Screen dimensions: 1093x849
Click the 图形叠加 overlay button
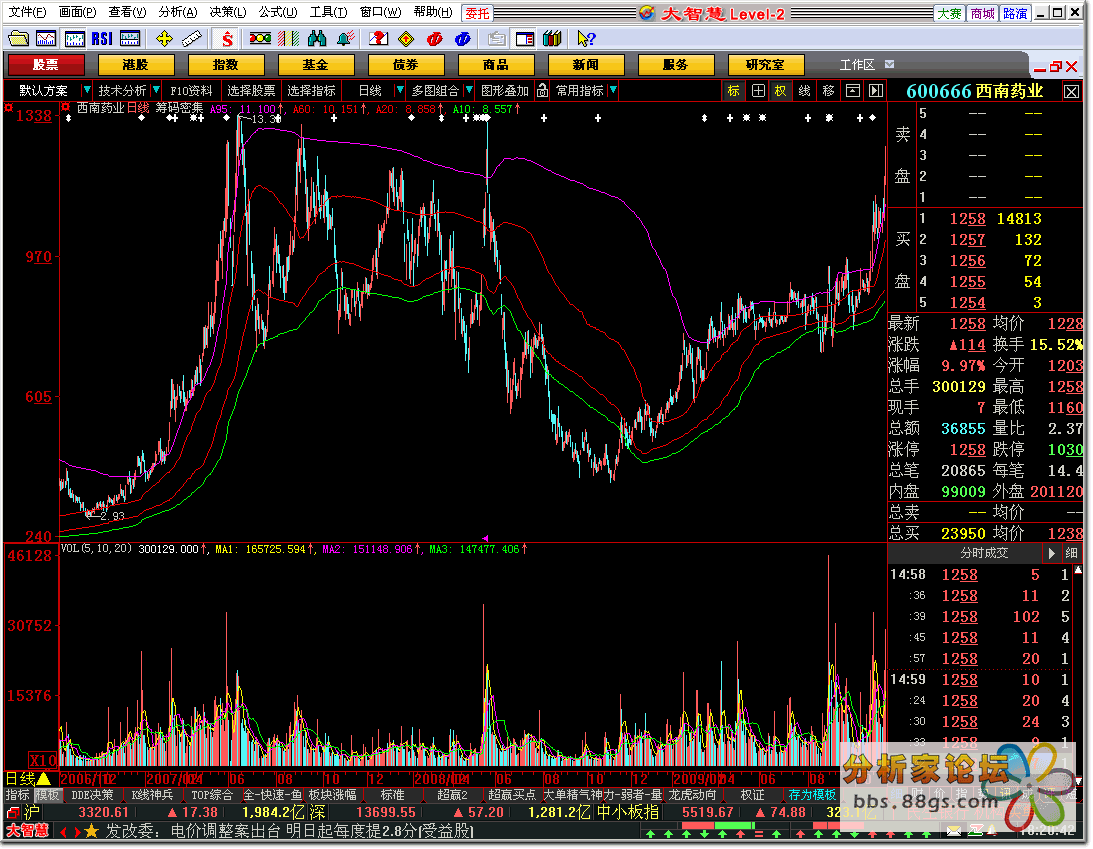click(505, 91)
